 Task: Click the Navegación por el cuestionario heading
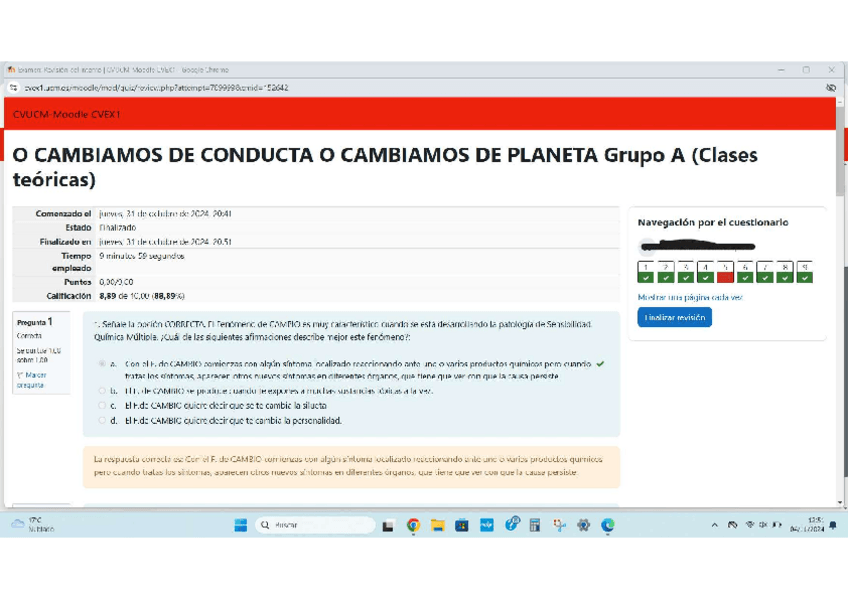click(x=713, y=222)
